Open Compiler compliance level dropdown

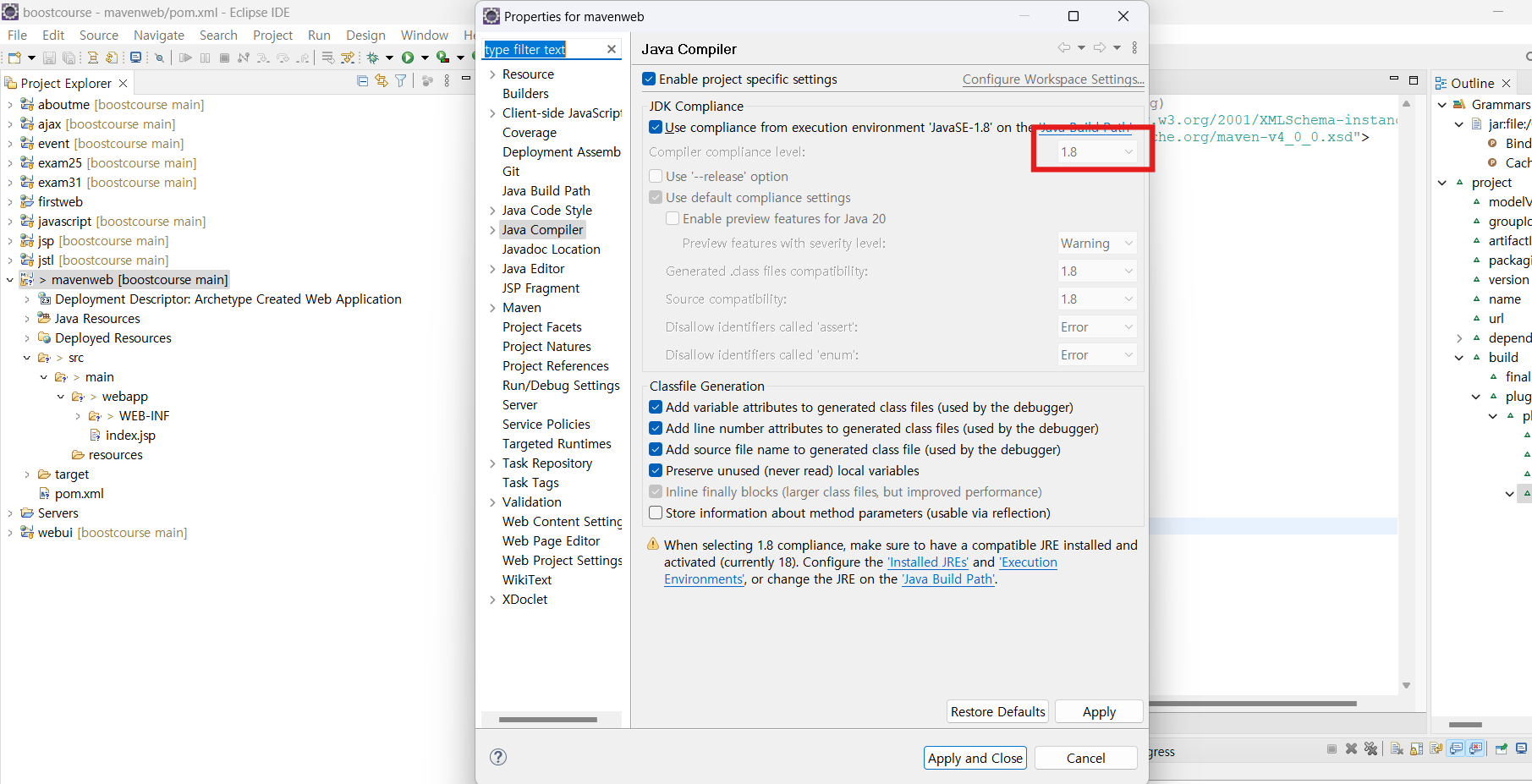pyautogui.click(x=1096, y=152)
